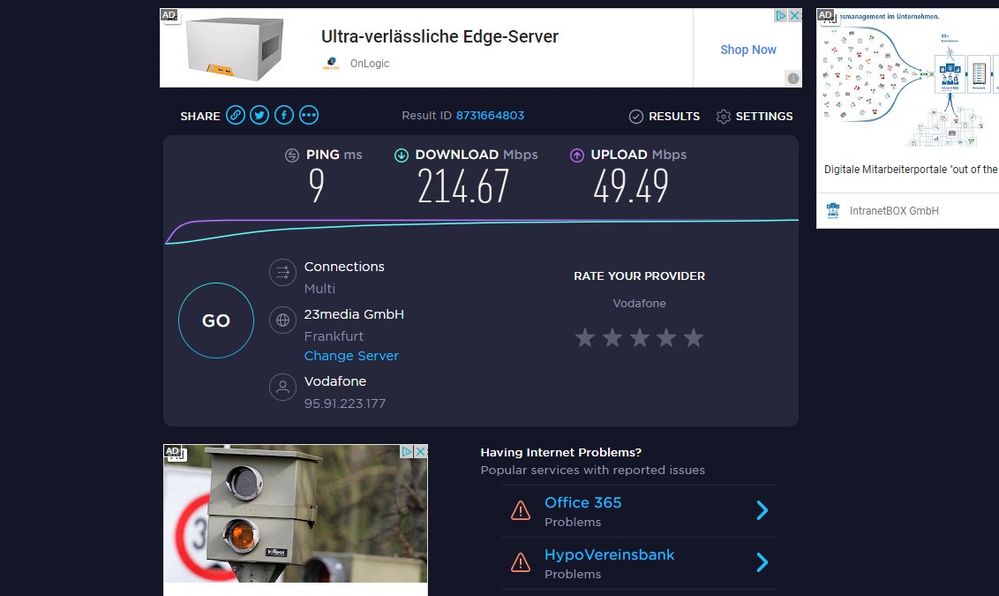The height and width of the screenshot is (596, 999).
Task: Click the Vodafone user icon
Action: (283, 387)
